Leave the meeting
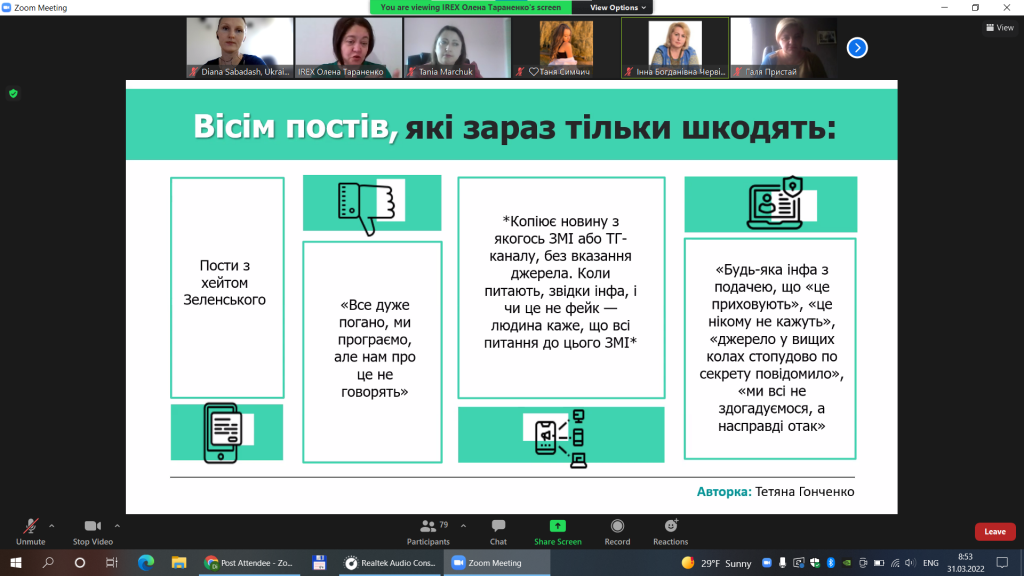1024x576 pixels. 995,532
